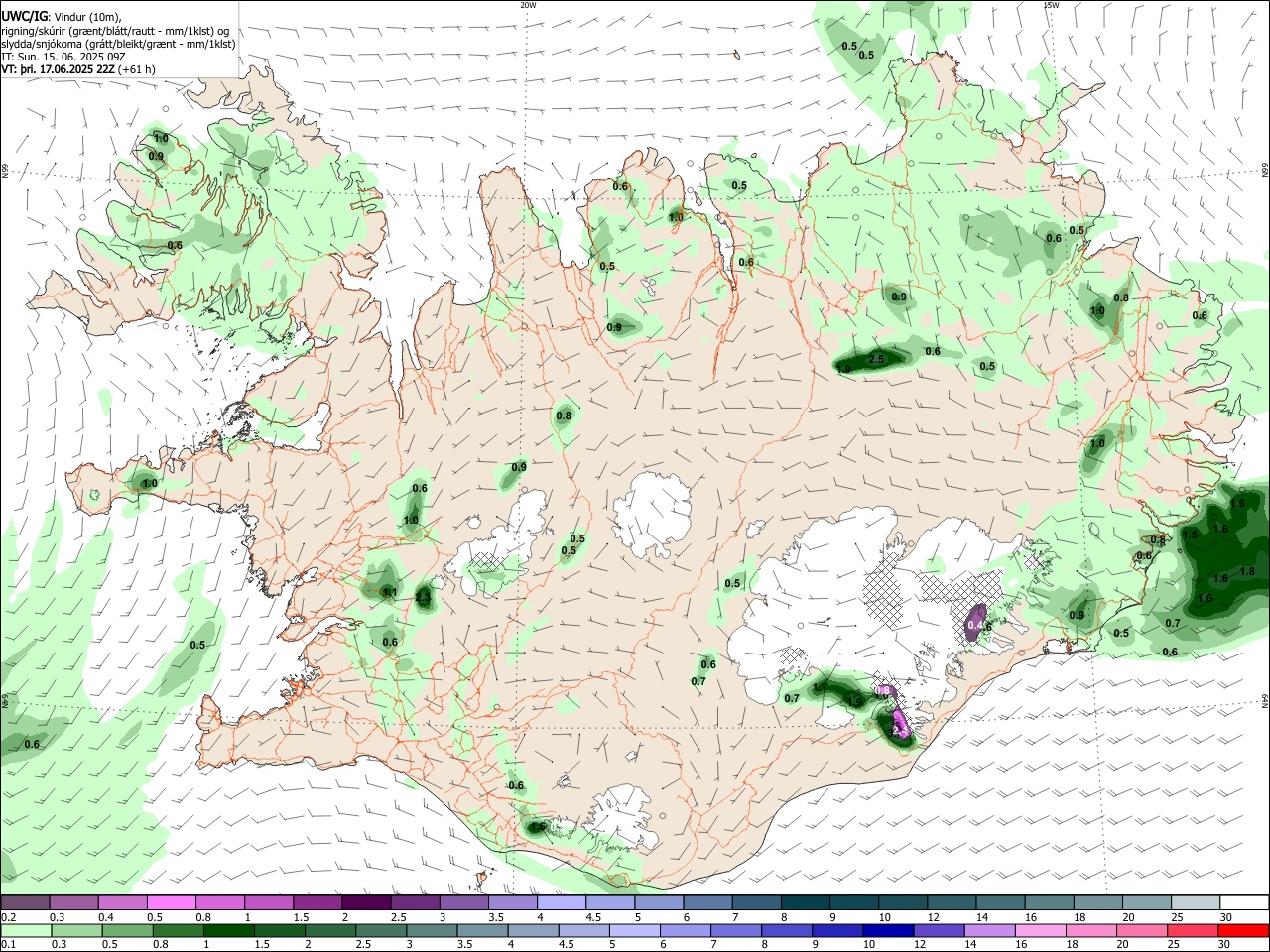Click the 1.8 precipitation value off the east coast

[x=1247, y=571]
